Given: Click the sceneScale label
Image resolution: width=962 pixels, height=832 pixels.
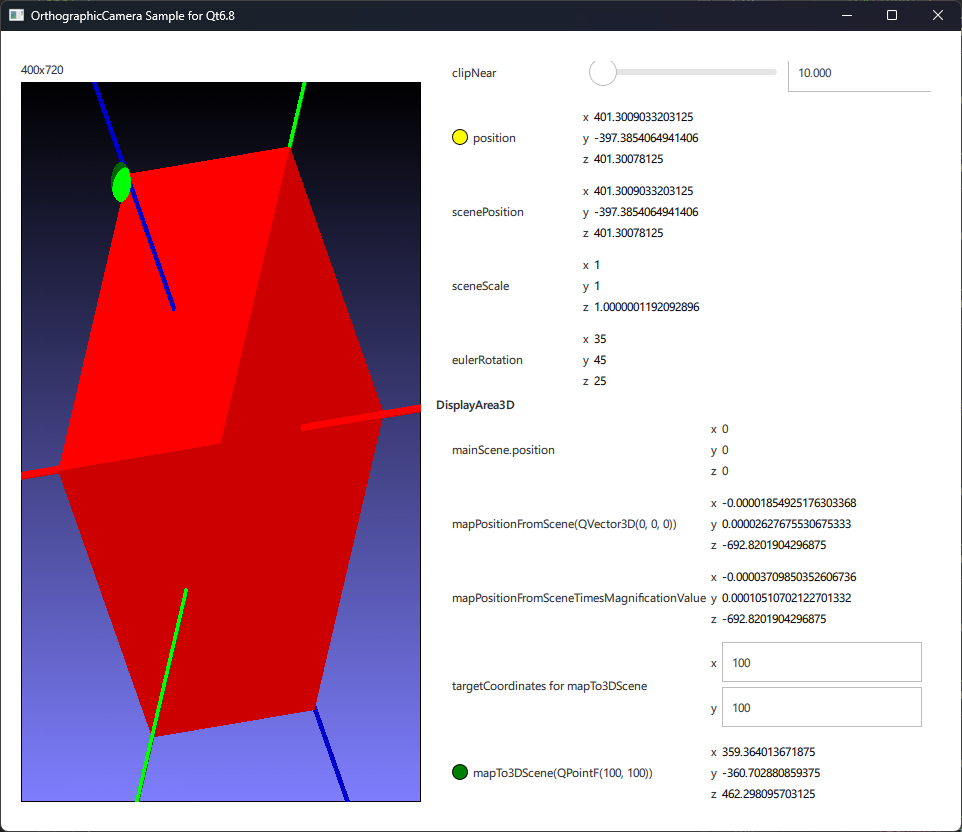Looking at the screenshot, I should click(x=480, y=286).
